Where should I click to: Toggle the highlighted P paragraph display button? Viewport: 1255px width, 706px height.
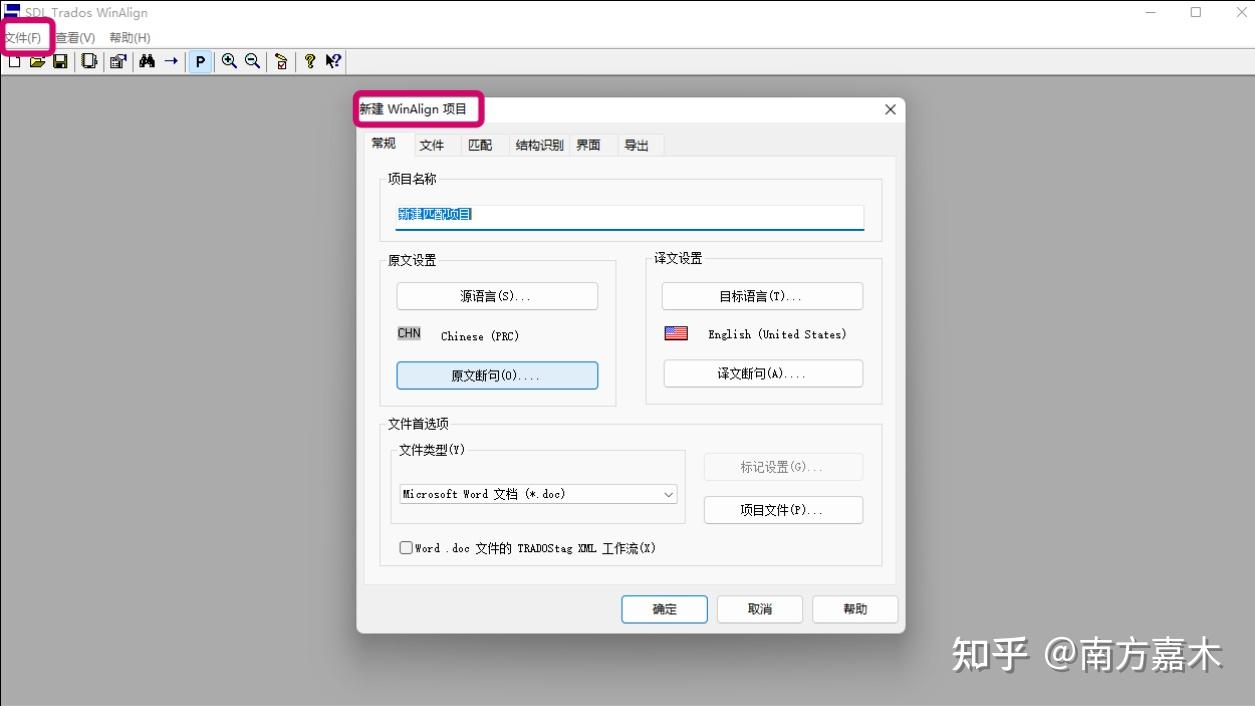click(199, 61)
